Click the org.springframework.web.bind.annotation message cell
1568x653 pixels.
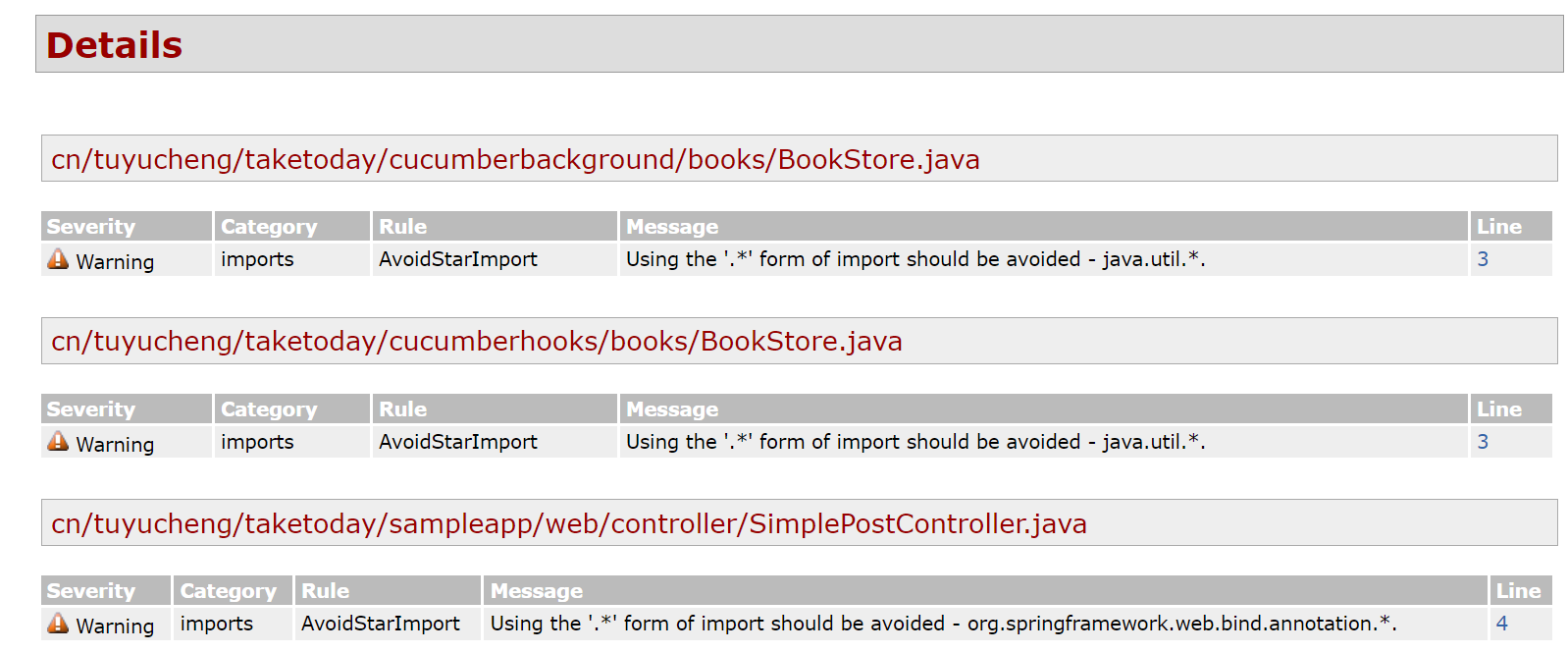point(985,624)
